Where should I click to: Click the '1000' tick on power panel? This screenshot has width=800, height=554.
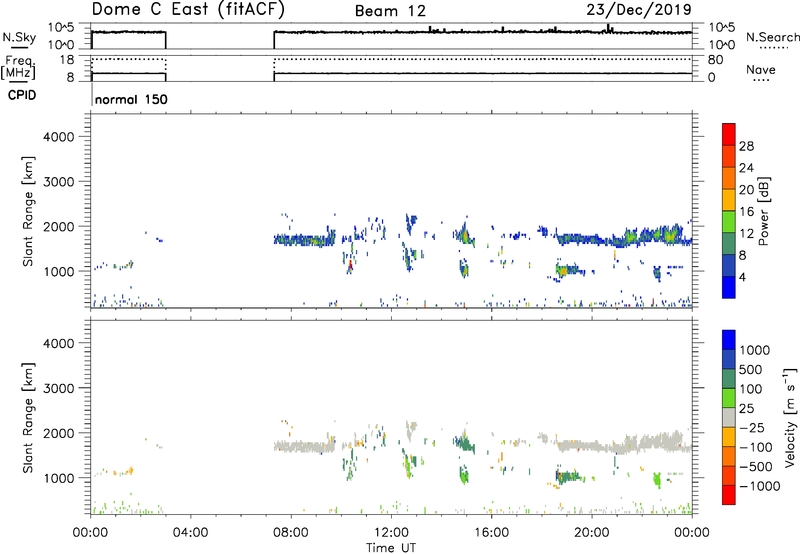coord(58,271)
